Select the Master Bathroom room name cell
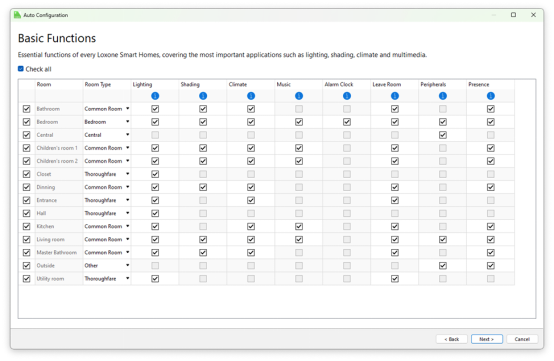 pos(59,253)
